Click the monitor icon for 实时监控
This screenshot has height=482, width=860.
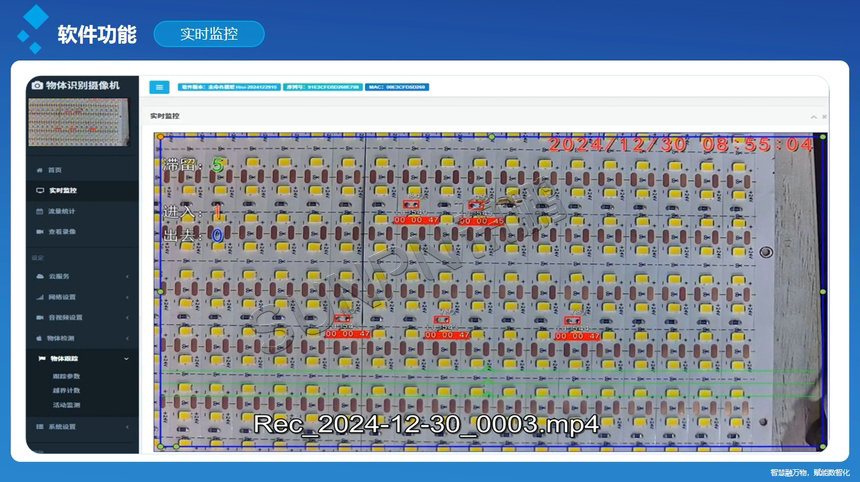click(x=39, y=190)
